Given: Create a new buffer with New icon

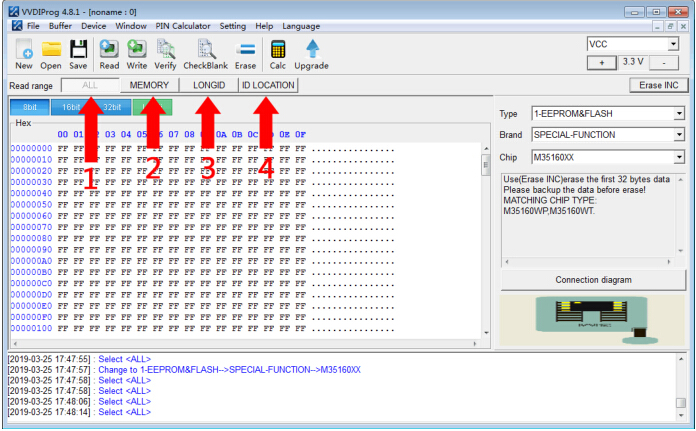Looking at the screenshot, I should point(24,55).
